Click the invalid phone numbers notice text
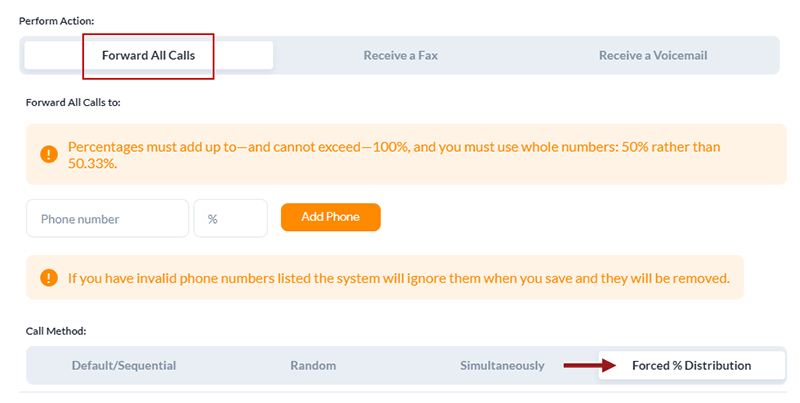 pos(398,278)
